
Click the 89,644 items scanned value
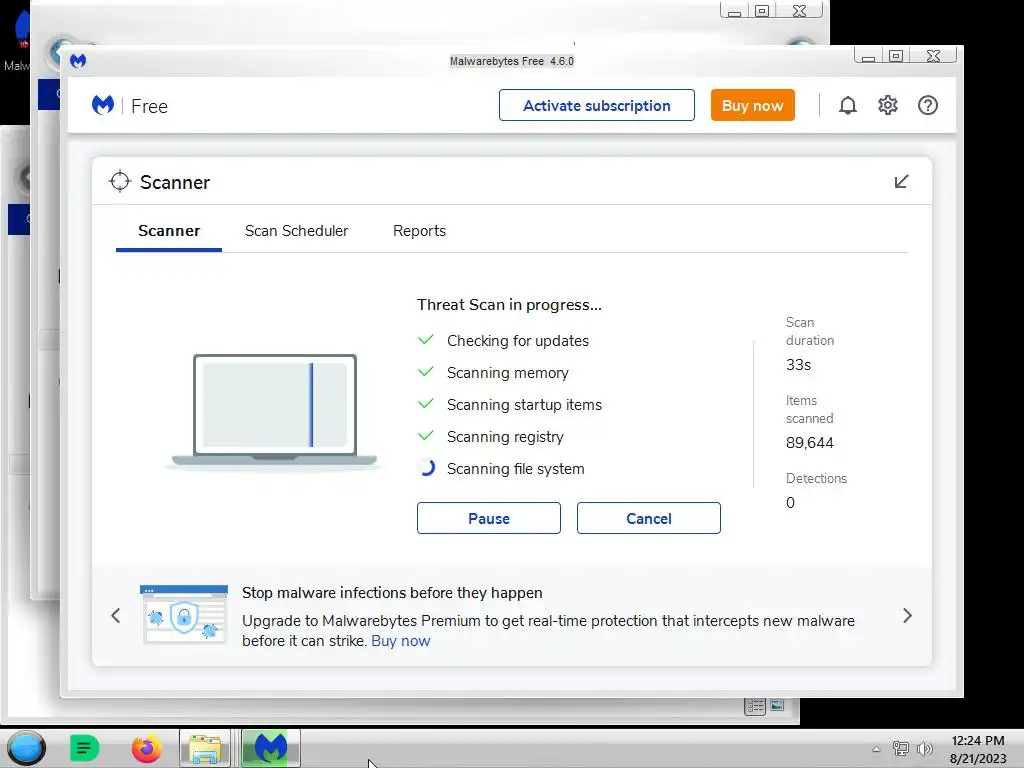tap(810, 443)
